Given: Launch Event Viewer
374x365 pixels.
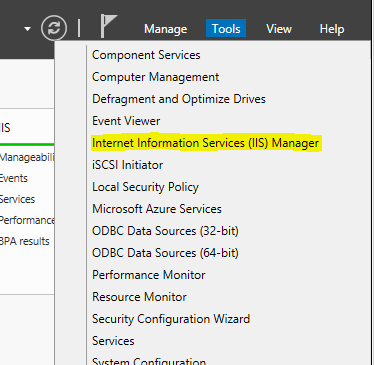Looking at the screenshot, I should (x=126, y=121).
